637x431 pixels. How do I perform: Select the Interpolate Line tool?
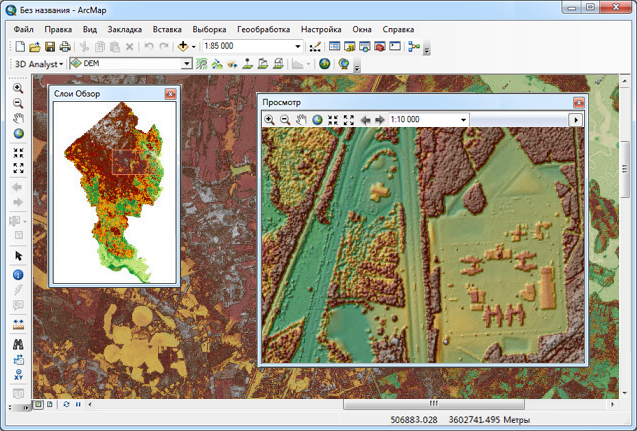263,64
